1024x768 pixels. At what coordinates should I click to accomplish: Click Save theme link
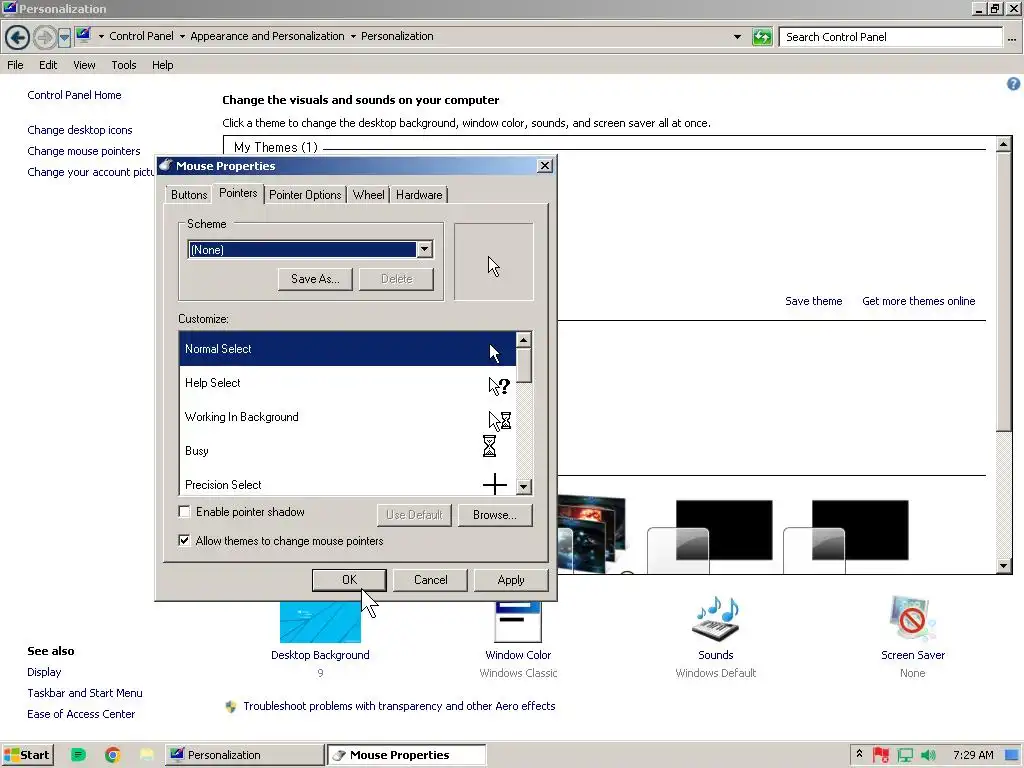[x=813, y=301]
